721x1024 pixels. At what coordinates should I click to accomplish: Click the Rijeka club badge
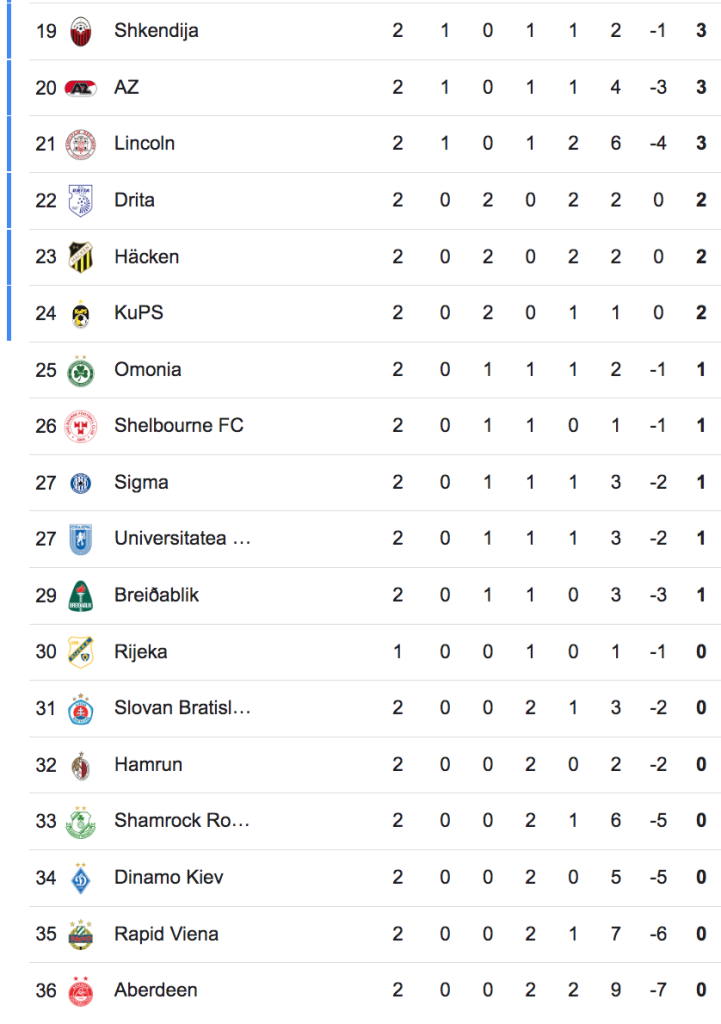pyautogui.click(x=80, y=652)
